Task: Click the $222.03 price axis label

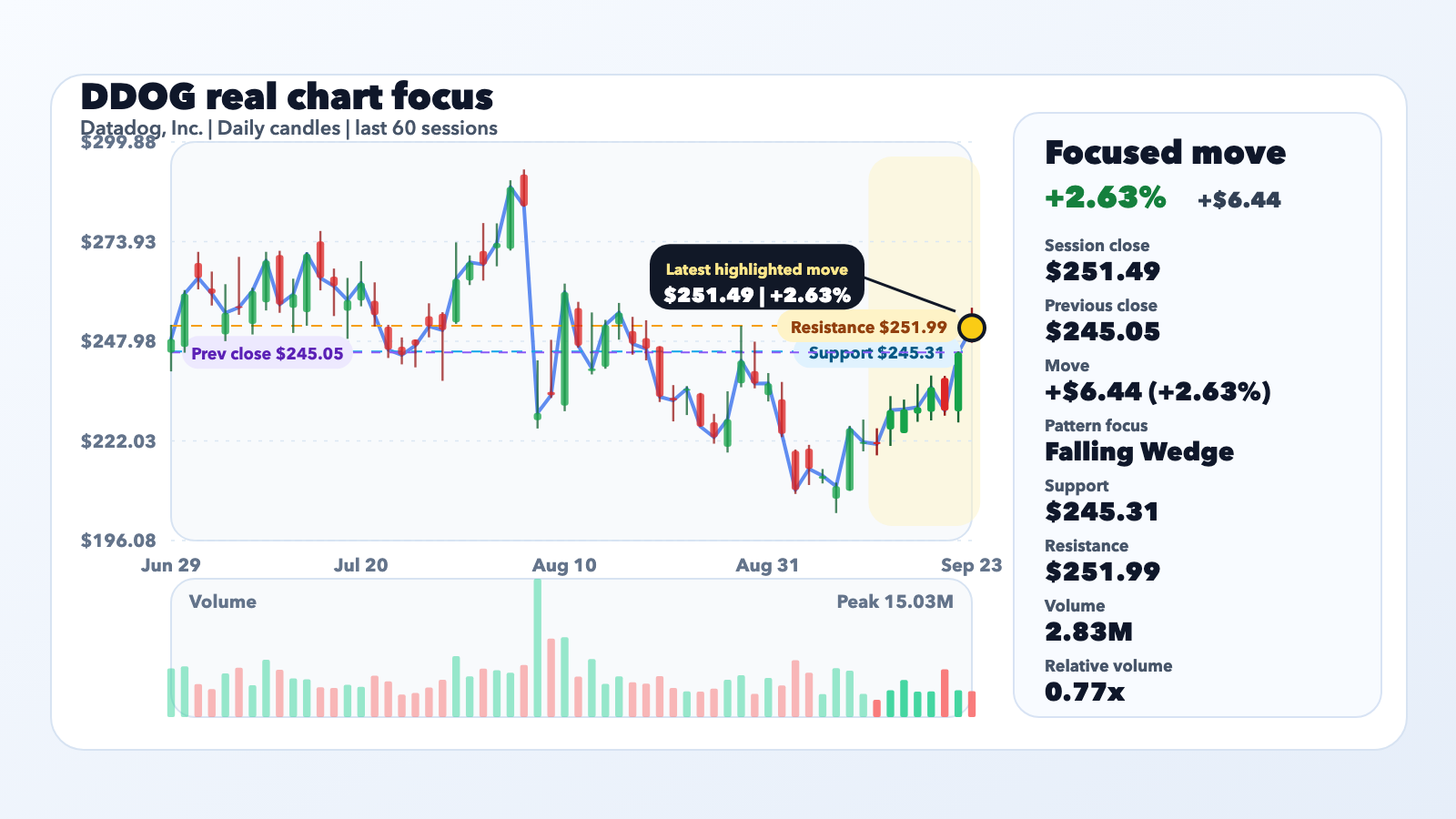Action: (x=118, y=441)
